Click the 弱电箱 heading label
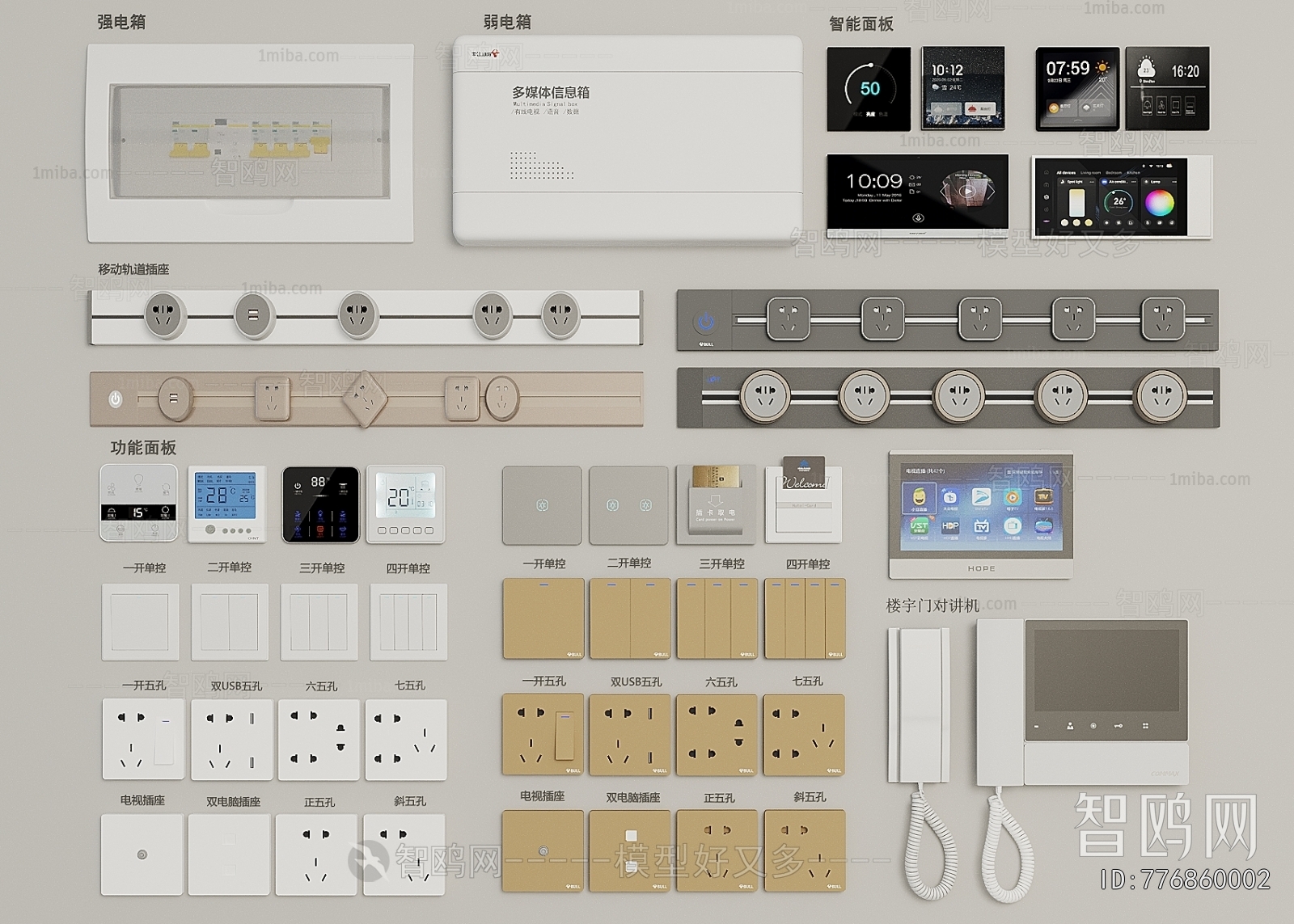 click(507, 22)
